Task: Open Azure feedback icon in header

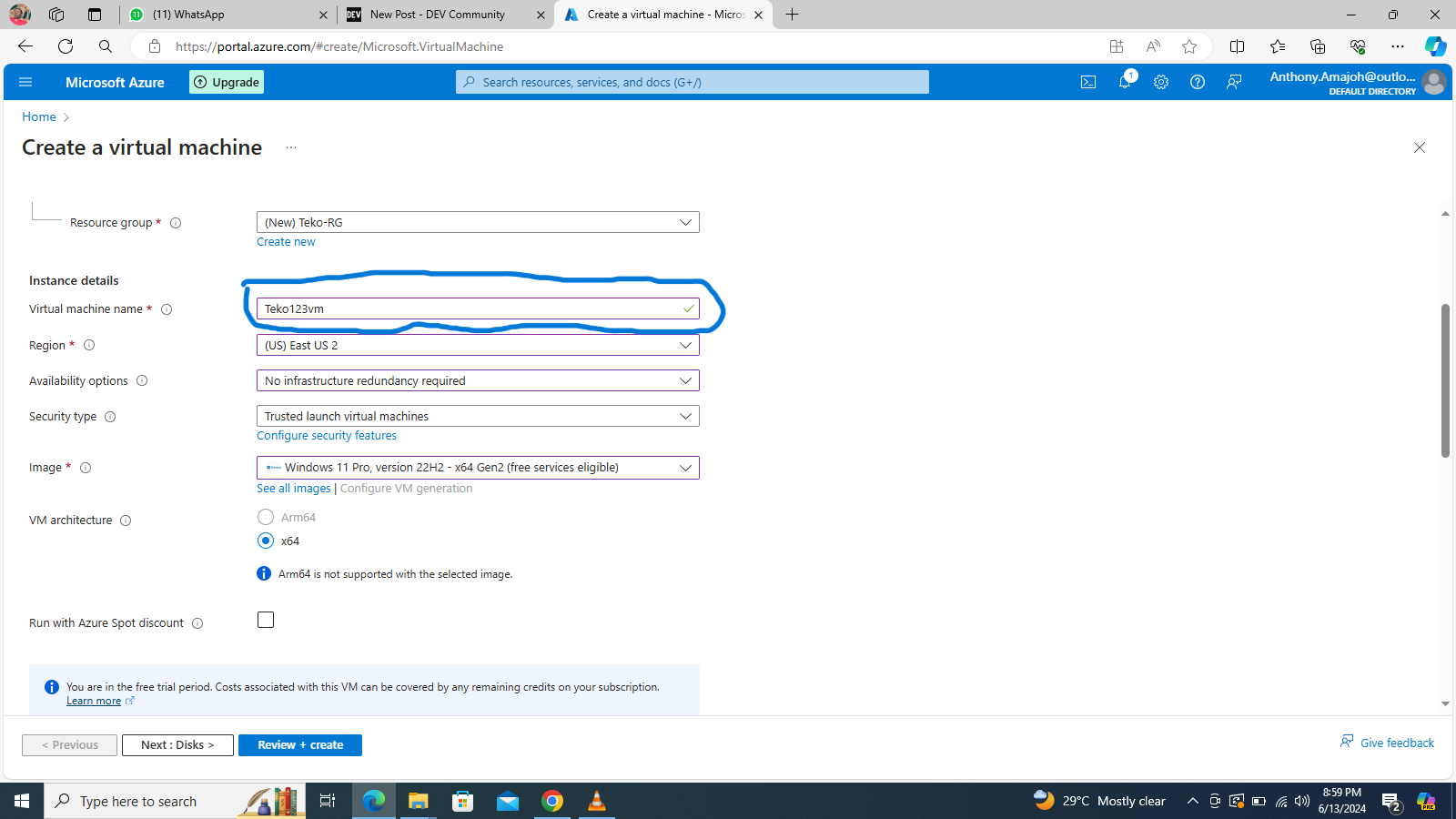Action: (1234, 82)
